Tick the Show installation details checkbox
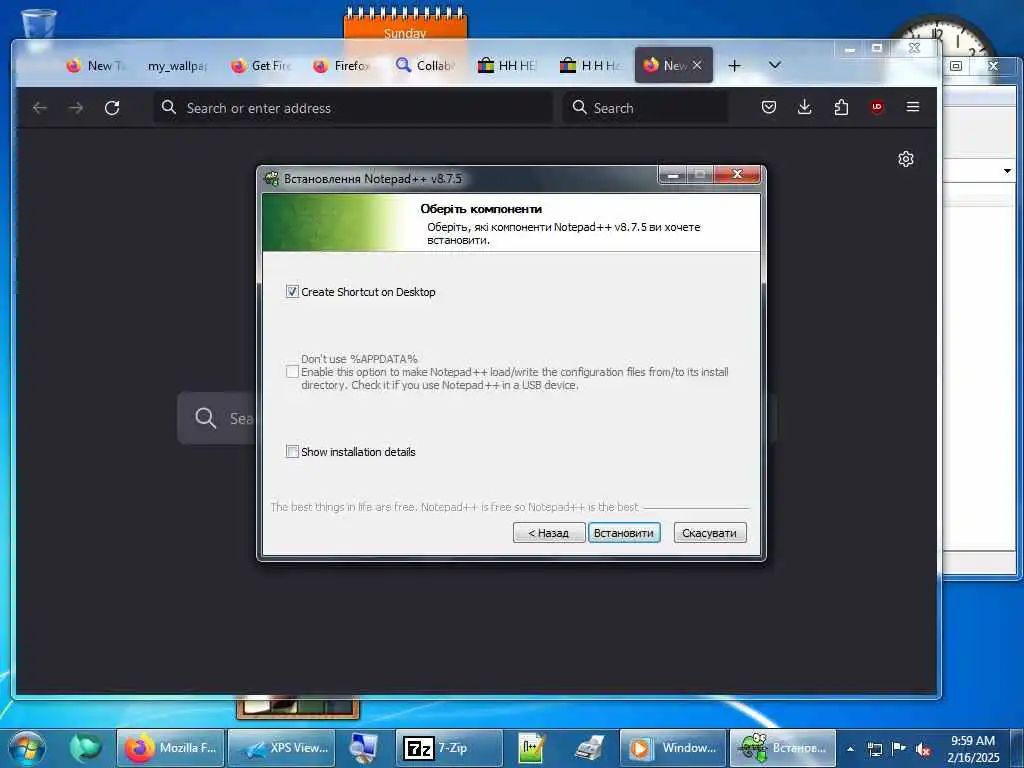The width and height of the screenshot is (1024, 768). pyautogui.click(x=292, y=451)
